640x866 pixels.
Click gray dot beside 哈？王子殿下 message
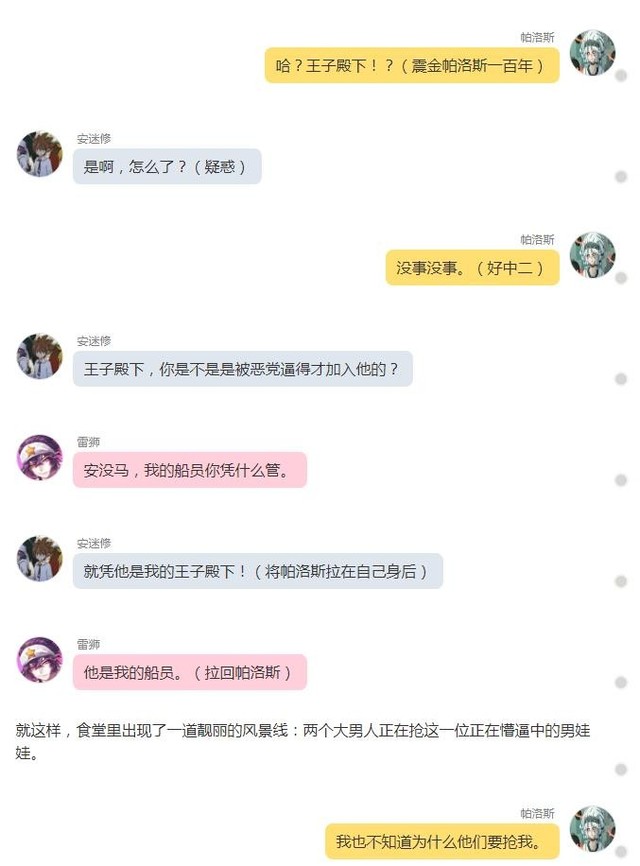pyautogui.click(x=621, y=76)
